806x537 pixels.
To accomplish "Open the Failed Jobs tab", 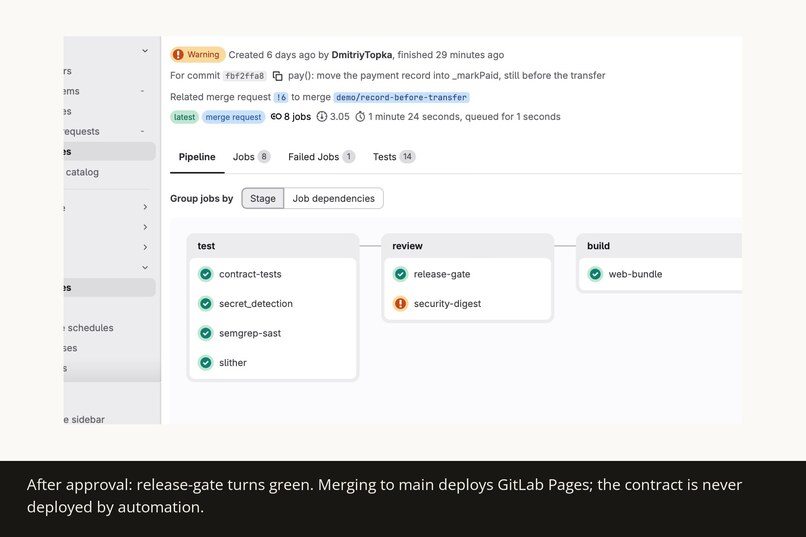I will pos(321,157).
